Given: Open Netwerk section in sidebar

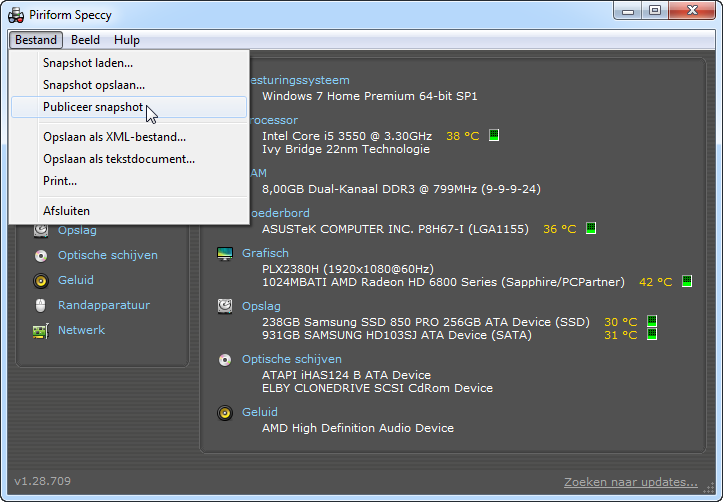Looking at the screenshot, I should pyautogui.click(x=82, y=330).
